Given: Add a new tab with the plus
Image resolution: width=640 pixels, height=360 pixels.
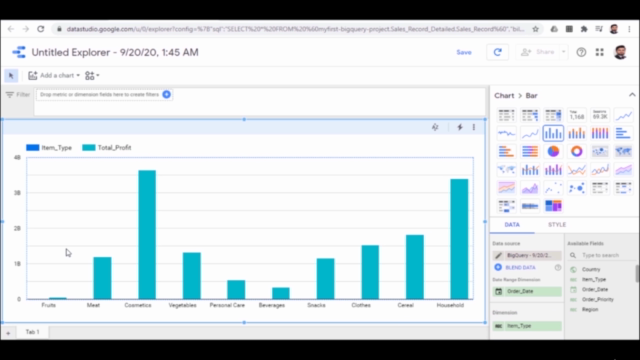Looking at the screenshot, I should pos(8,333).
